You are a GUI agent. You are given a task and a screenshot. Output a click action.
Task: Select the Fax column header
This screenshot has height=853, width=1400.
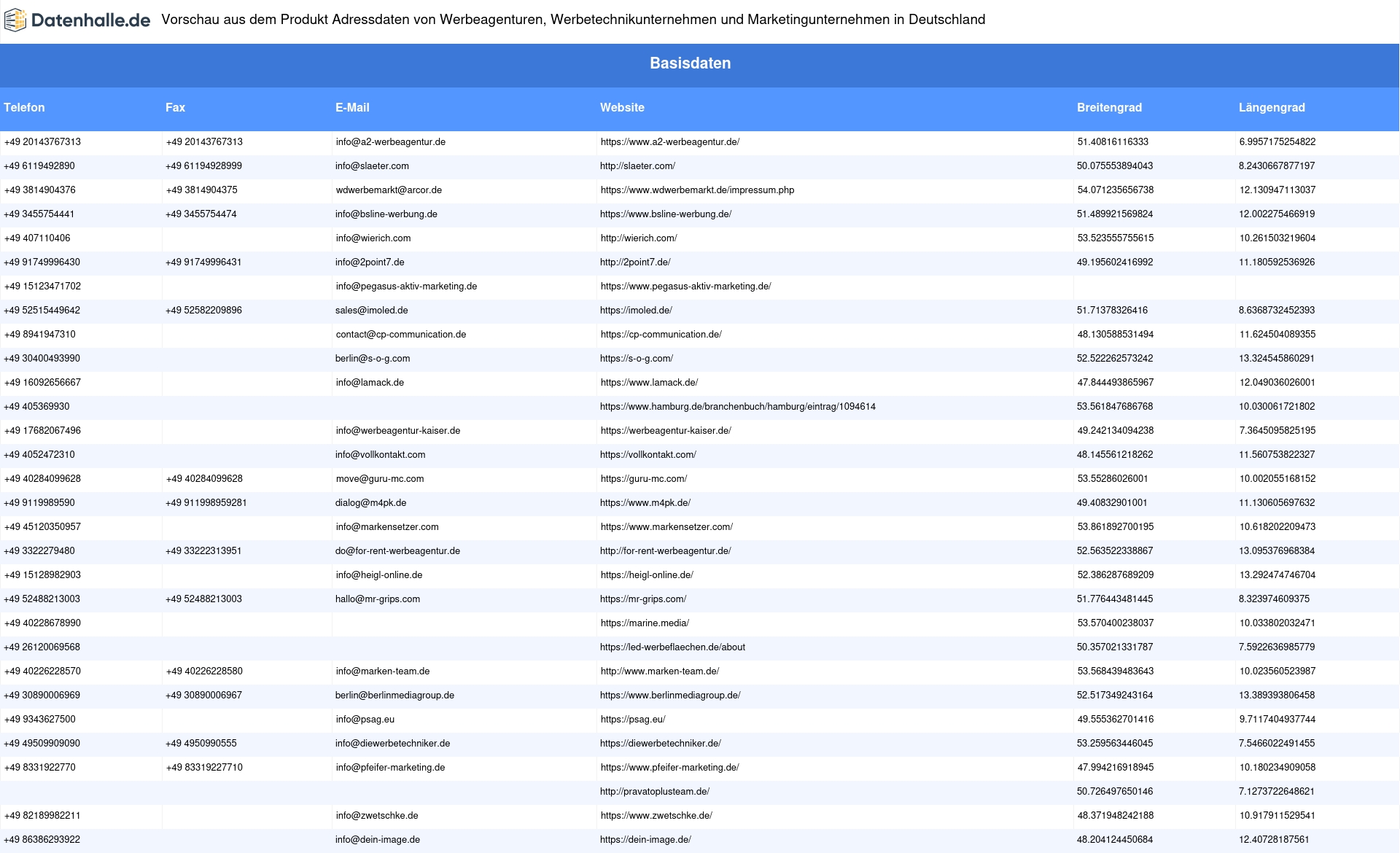[175, 107]
